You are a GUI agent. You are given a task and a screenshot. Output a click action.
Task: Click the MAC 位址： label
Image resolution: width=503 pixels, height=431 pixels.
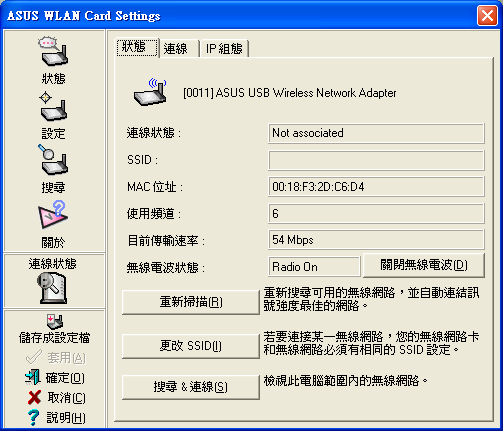(x=155, y=187)
